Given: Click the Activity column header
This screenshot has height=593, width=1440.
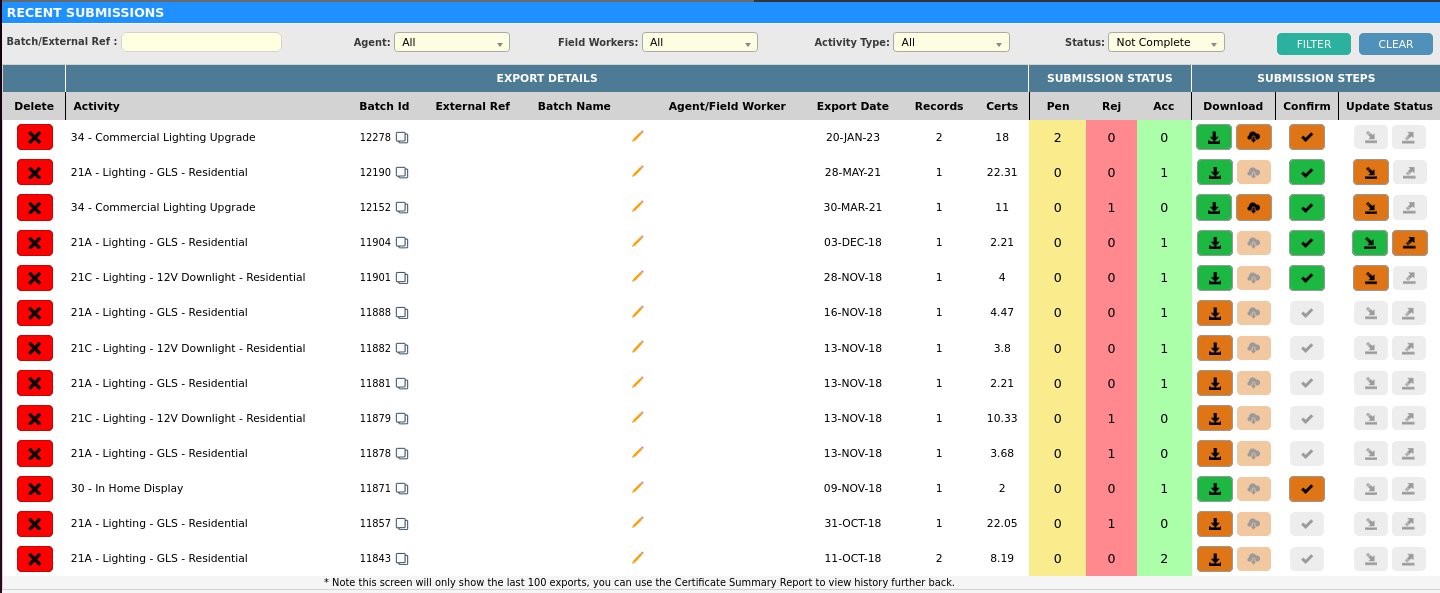Looking at the screenshot, I should pyautogui.click(x=96, y=106).
